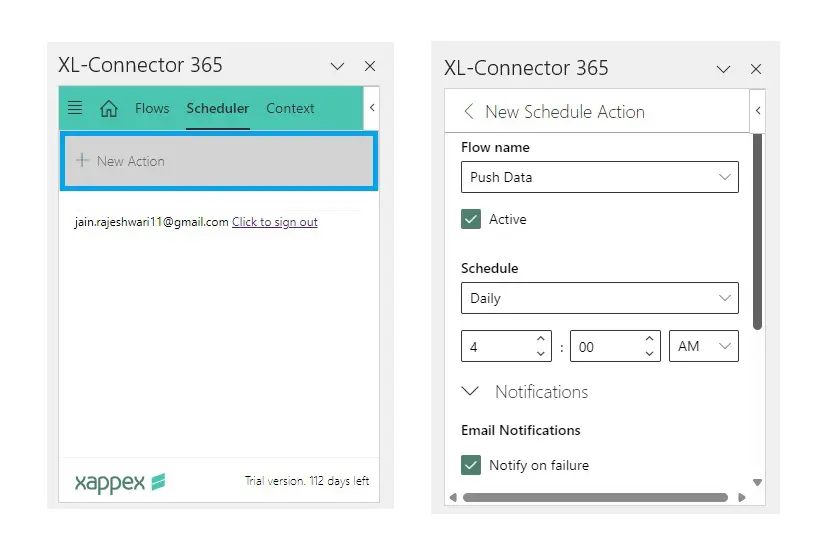Click the back arrow beside New Schedule Action
The image size is (835, 554).
(x=468, y=112)
